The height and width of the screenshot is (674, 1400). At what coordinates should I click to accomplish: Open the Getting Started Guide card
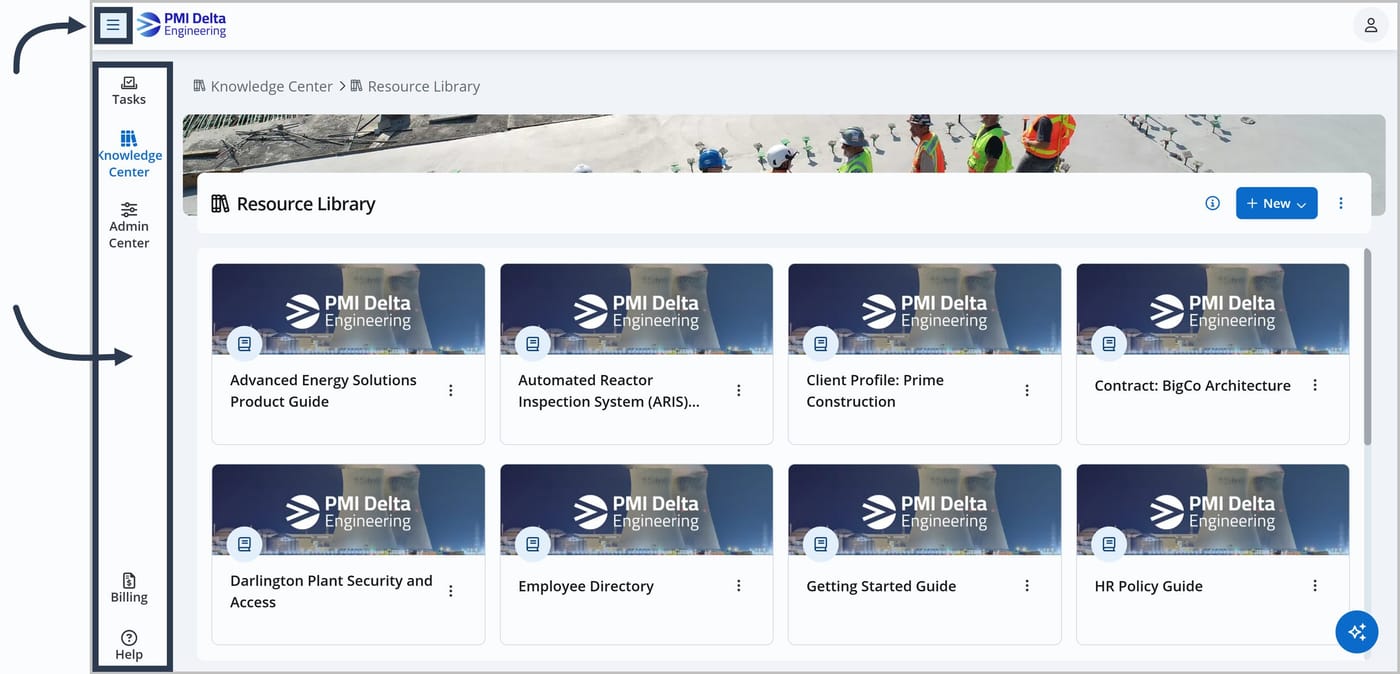(x=925, y=554)
